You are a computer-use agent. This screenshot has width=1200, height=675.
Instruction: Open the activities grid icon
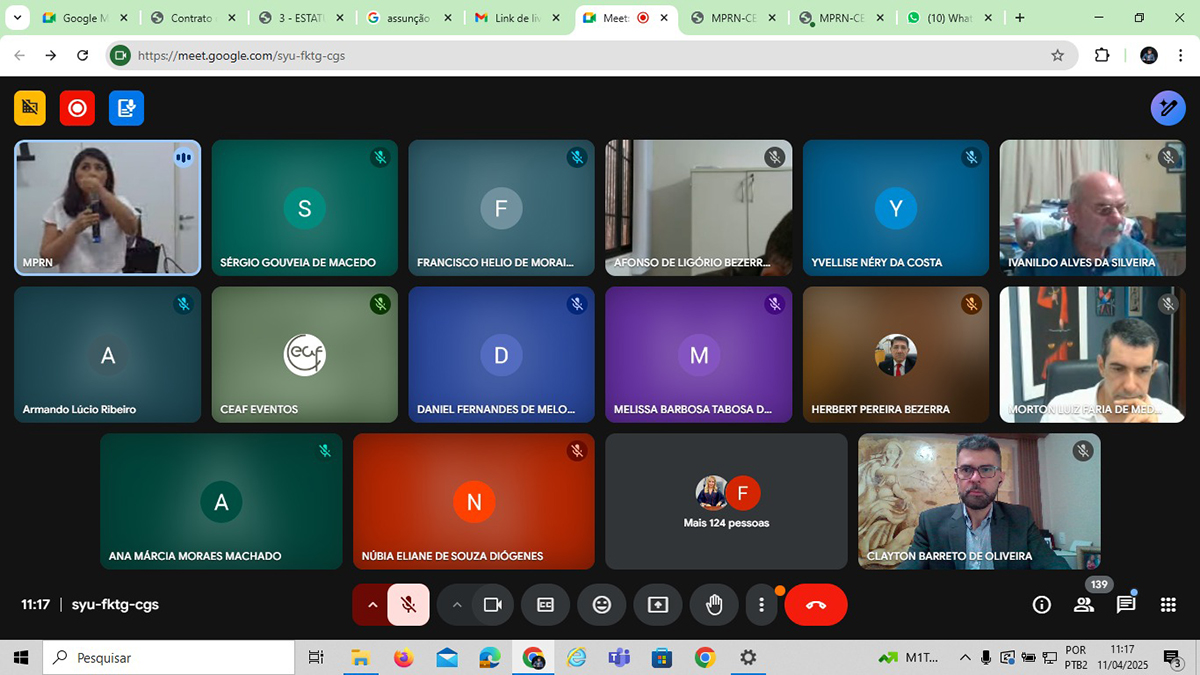coord(1168,605)
